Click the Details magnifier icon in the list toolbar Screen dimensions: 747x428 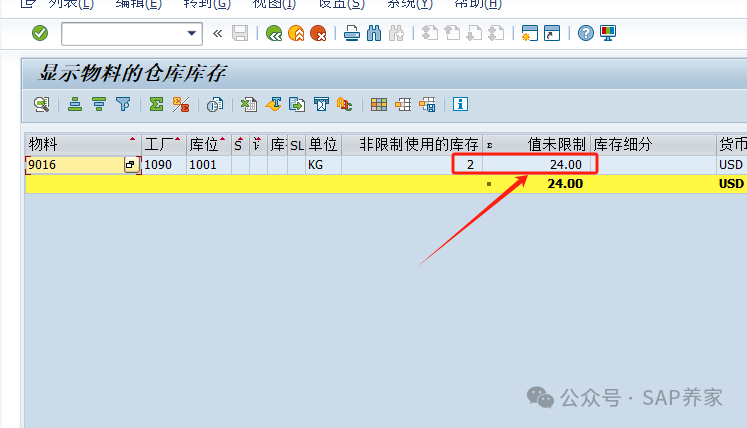tap(41, 104)
